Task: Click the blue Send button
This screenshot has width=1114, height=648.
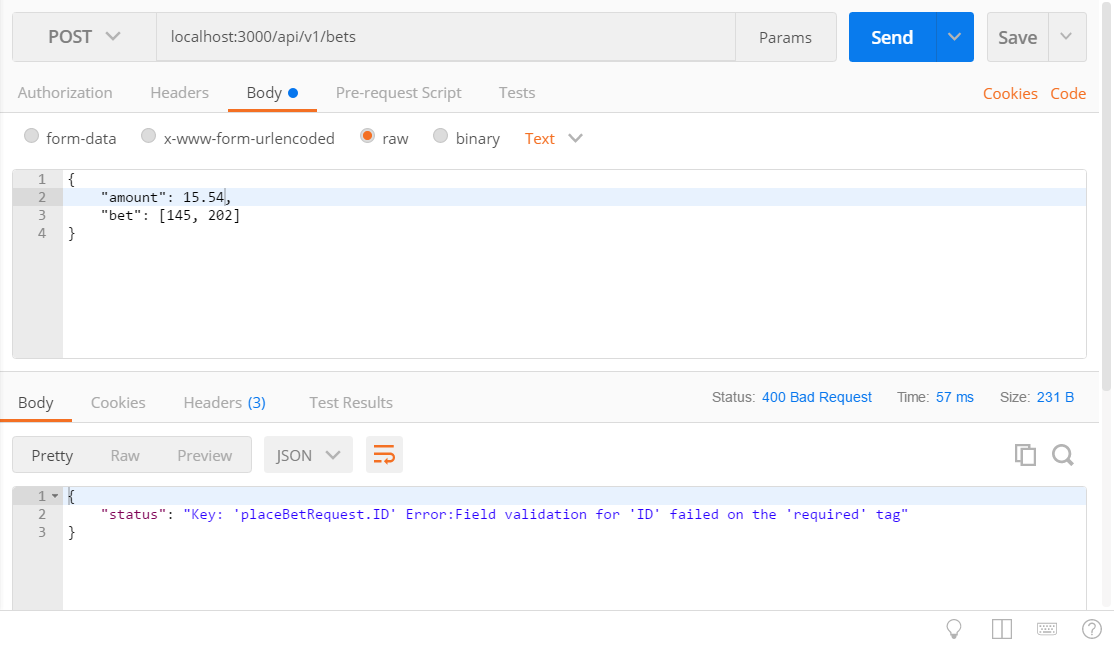Action: click(892, 37)
